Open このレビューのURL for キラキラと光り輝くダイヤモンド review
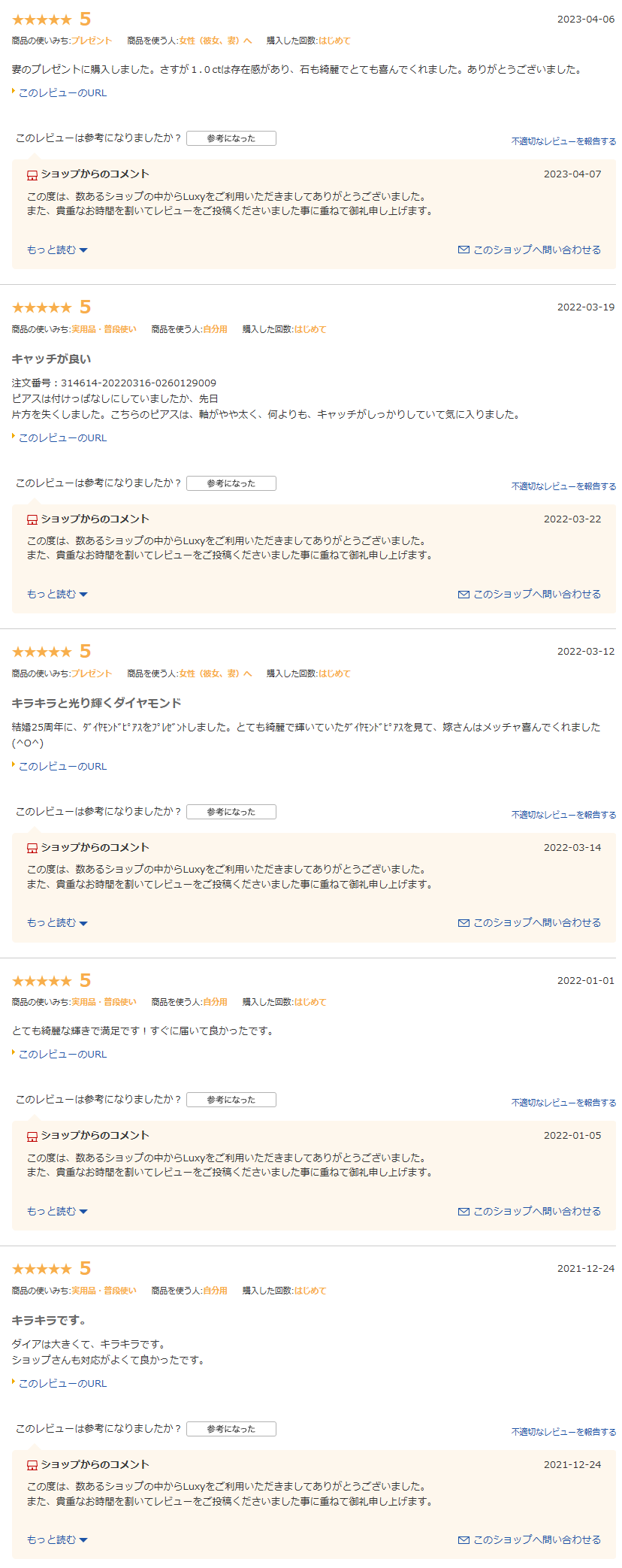 pyautogui.click(x=62, y=766)
